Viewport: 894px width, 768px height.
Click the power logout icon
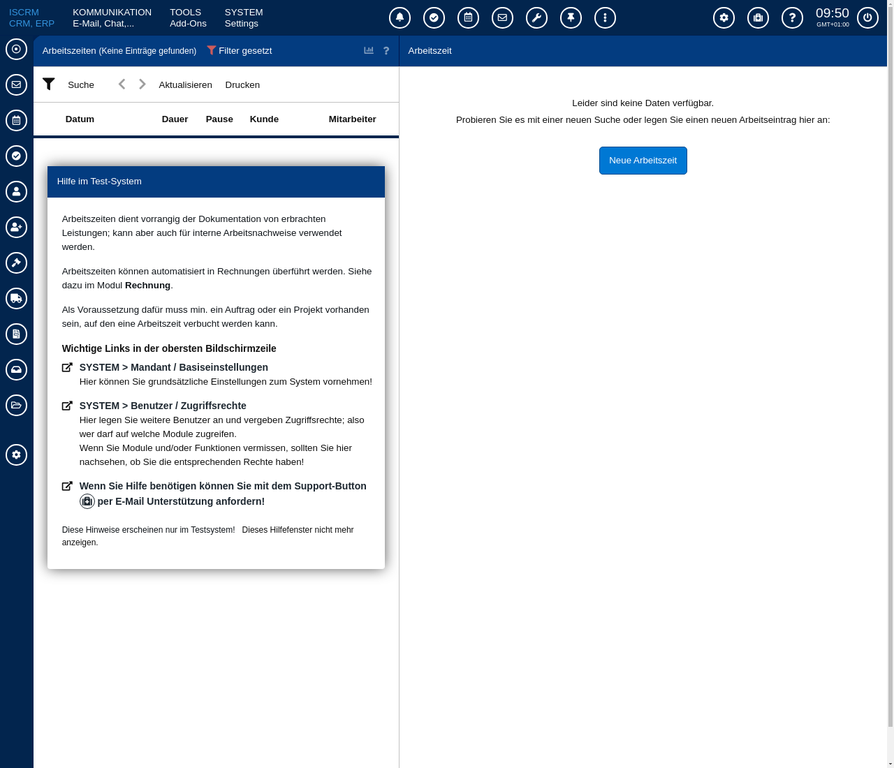868,18
